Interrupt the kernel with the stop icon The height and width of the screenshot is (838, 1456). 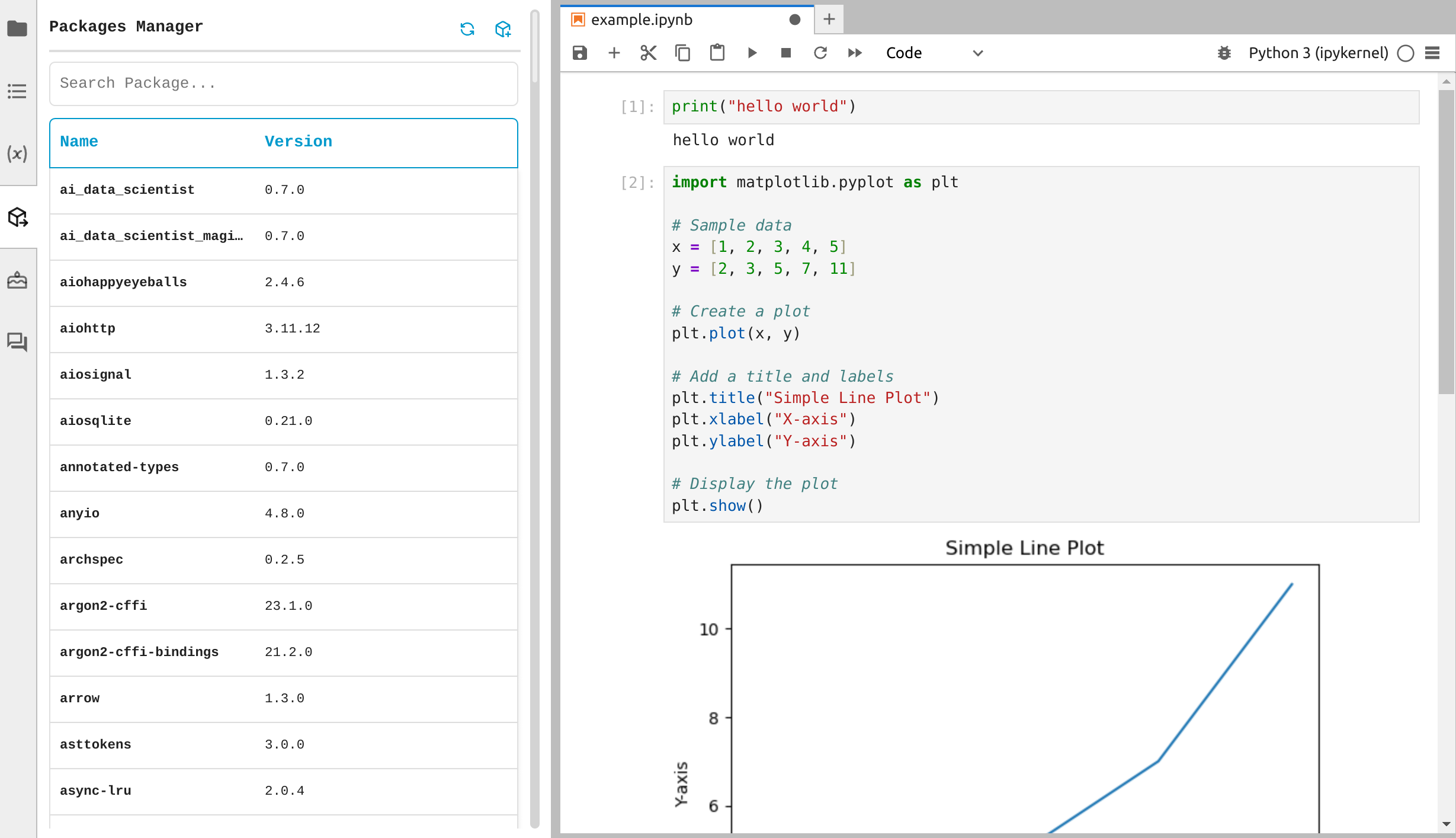click(x=786, y=53)
